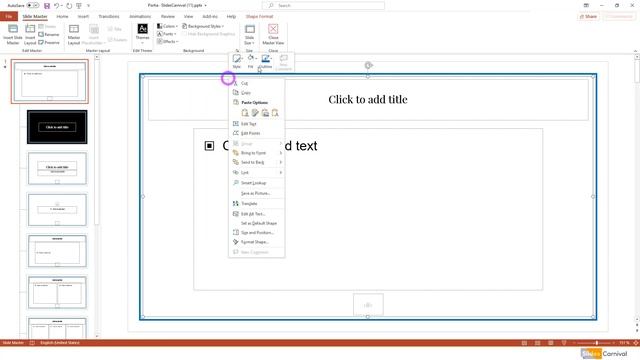640x360 pixels.
Task: Click the Redo icon in title bar
Action: (x=69, y=6)
